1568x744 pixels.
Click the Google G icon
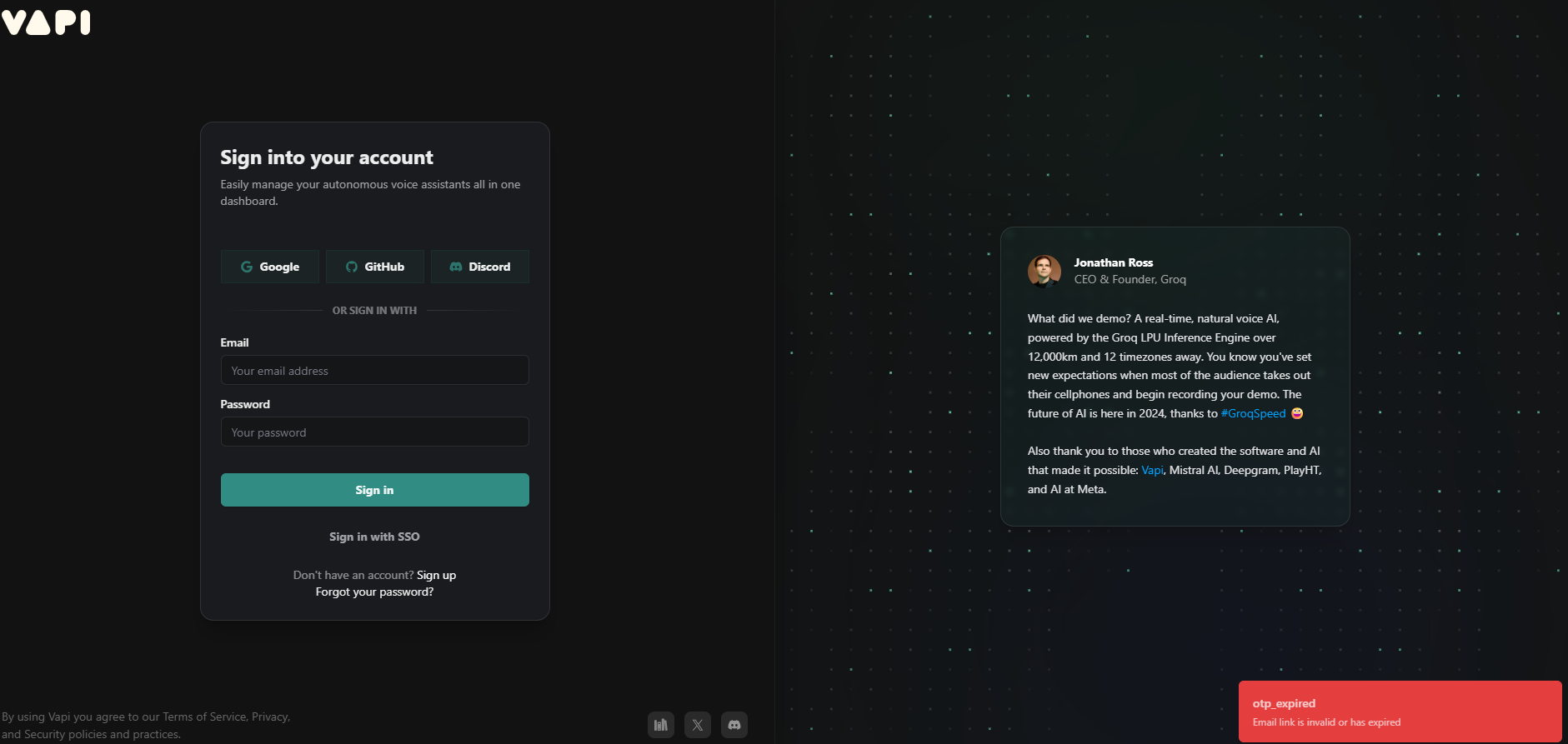[247, 267]
